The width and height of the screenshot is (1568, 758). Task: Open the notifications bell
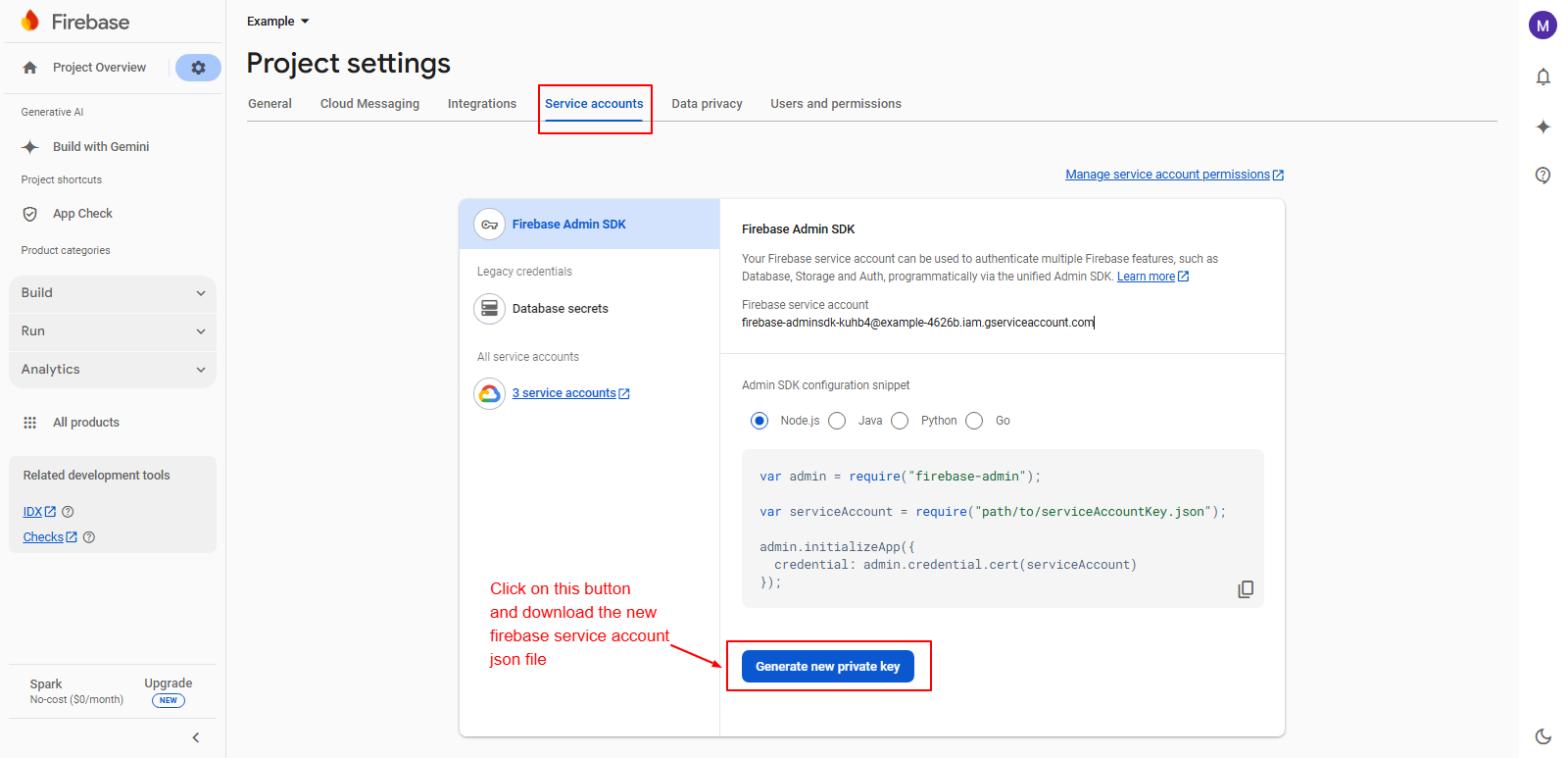1543,76
